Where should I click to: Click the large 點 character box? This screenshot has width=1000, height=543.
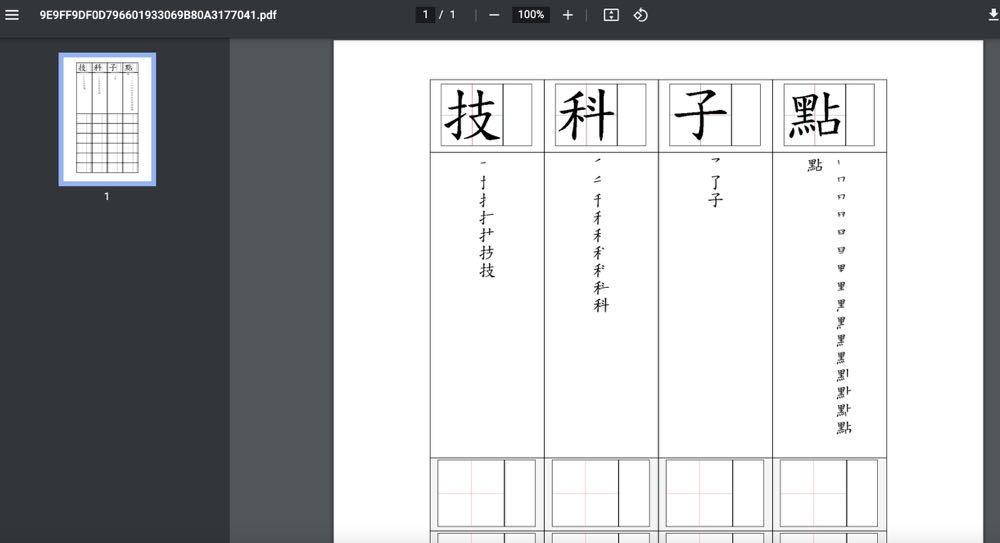coord(815,115)
